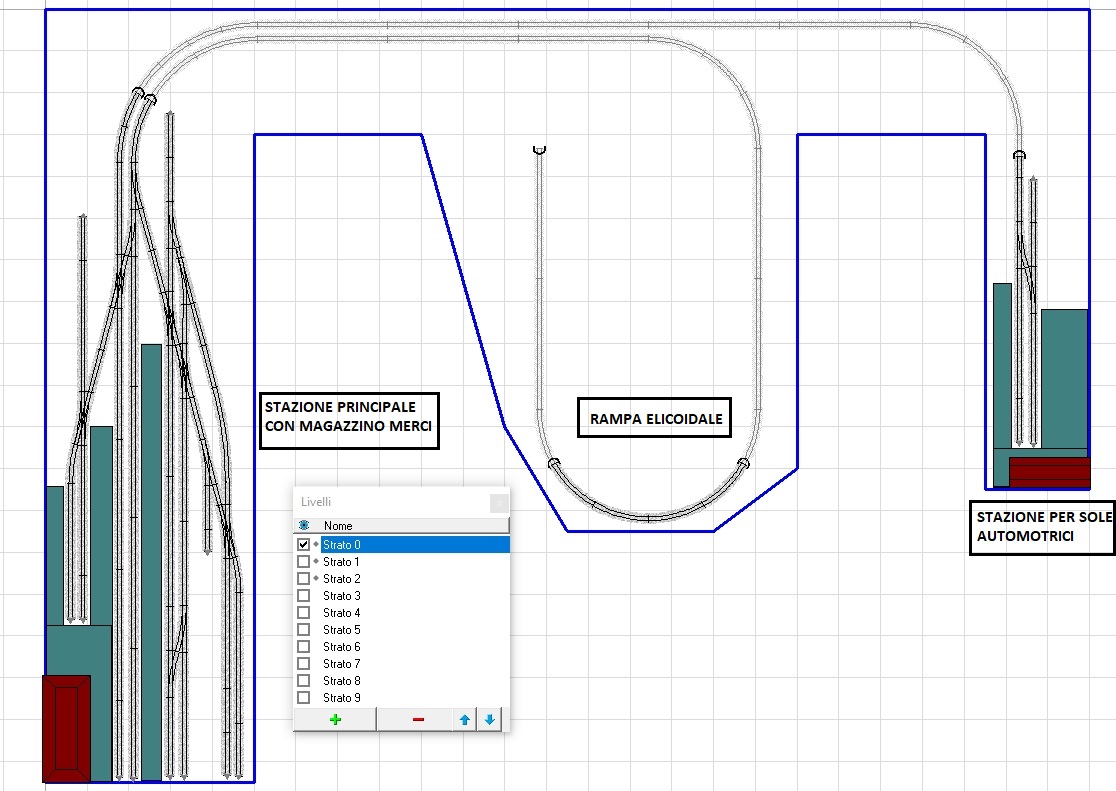Move layer up with blue up arrow
The height and width of the screenshot is (791, 1116).
[465, 720]
